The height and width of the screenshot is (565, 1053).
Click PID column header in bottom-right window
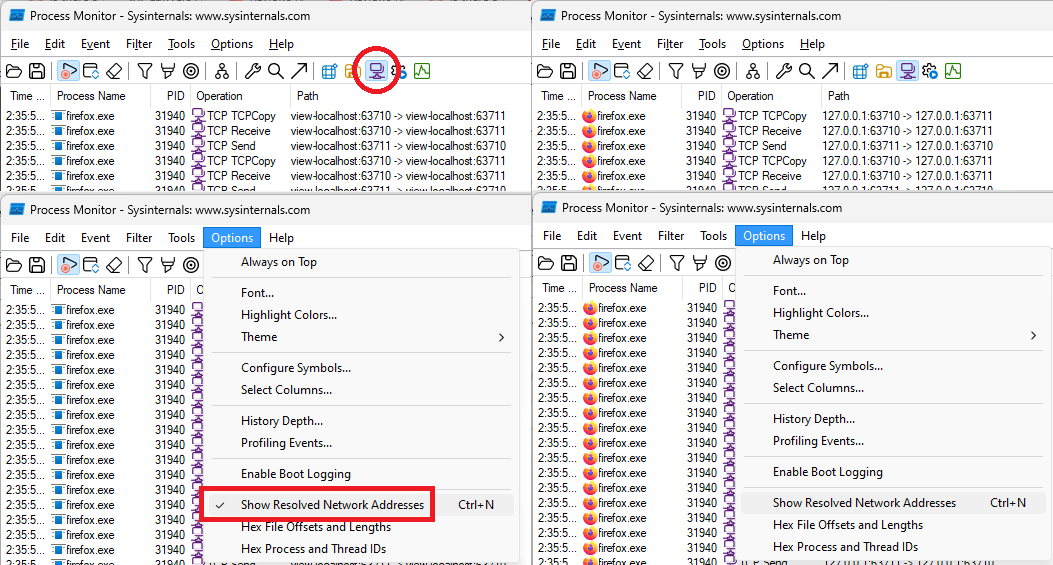click(x=702, y=288)
